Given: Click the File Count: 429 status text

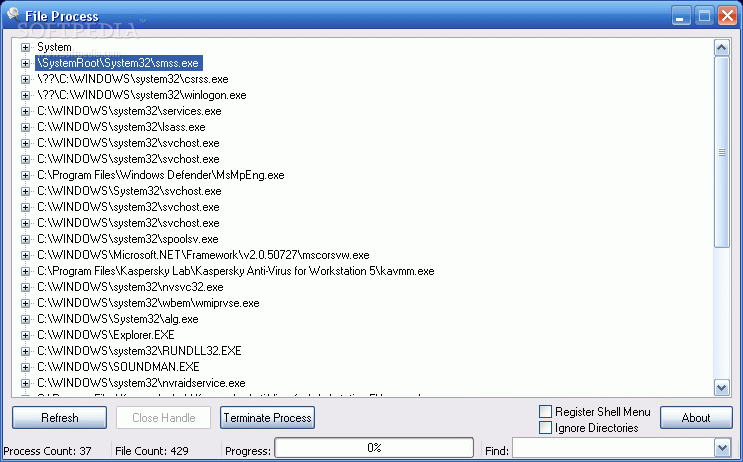Looking at the screenshot, I should click(x=152, y=451).
